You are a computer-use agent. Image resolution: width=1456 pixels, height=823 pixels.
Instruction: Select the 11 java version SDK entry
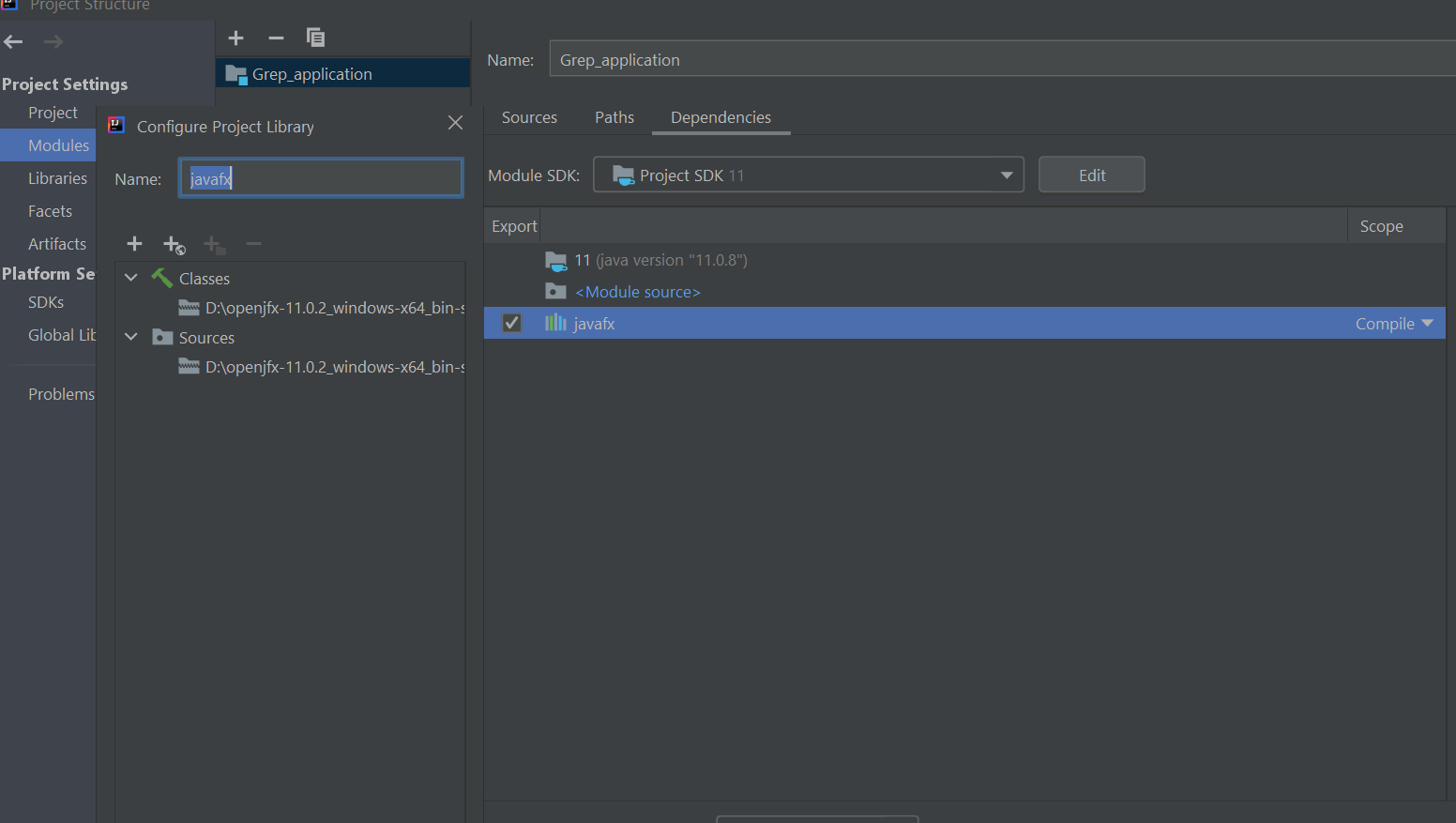[x=660, y=260]
